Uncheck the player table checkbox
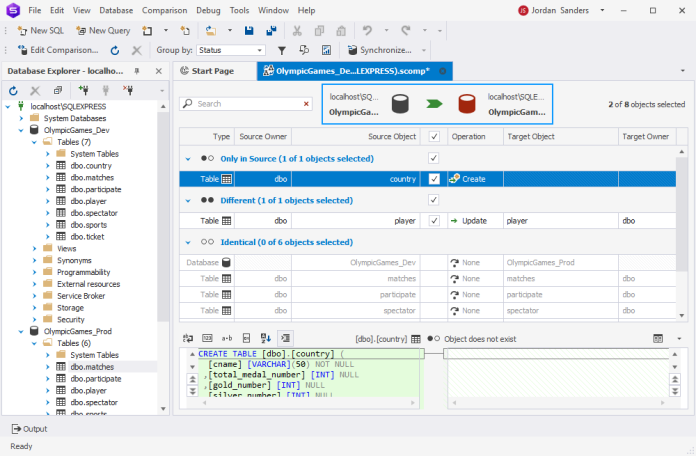 434,221
